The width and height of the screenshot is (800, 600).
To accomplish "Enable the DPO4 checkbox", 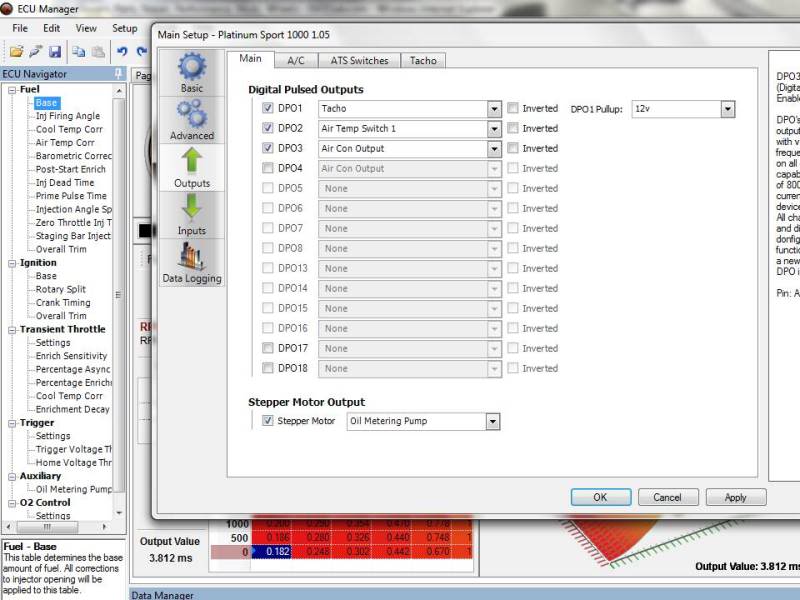I will 267,168.
